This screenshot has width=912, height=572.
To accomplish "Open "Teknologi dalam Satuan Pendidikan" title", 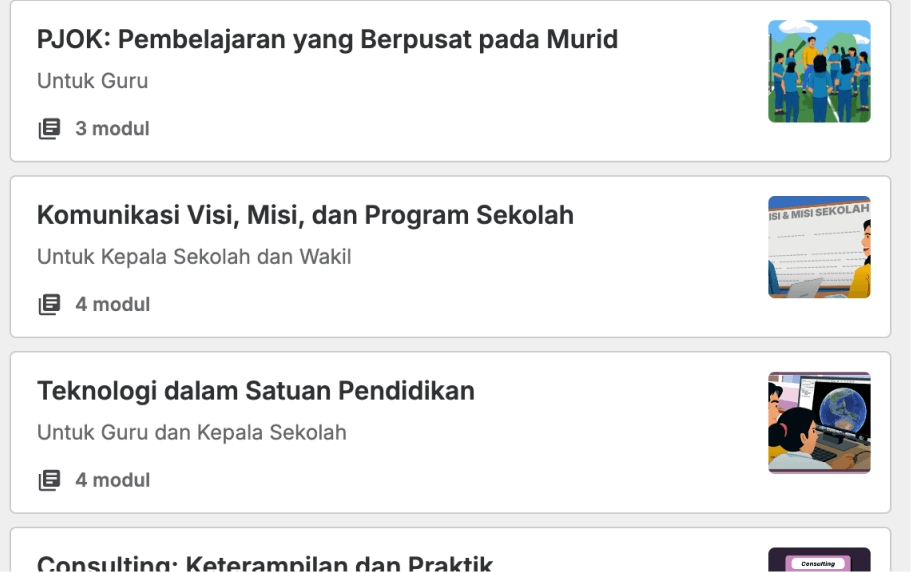I will point(256,391).
